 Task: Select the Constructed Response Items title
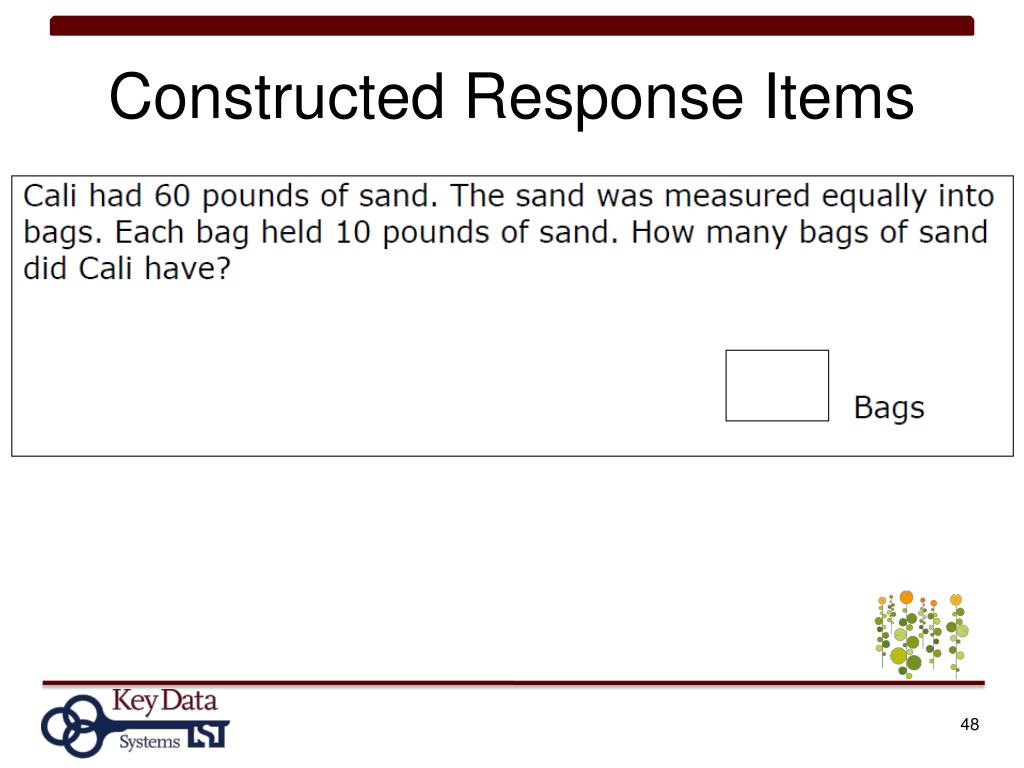(511, 97)
